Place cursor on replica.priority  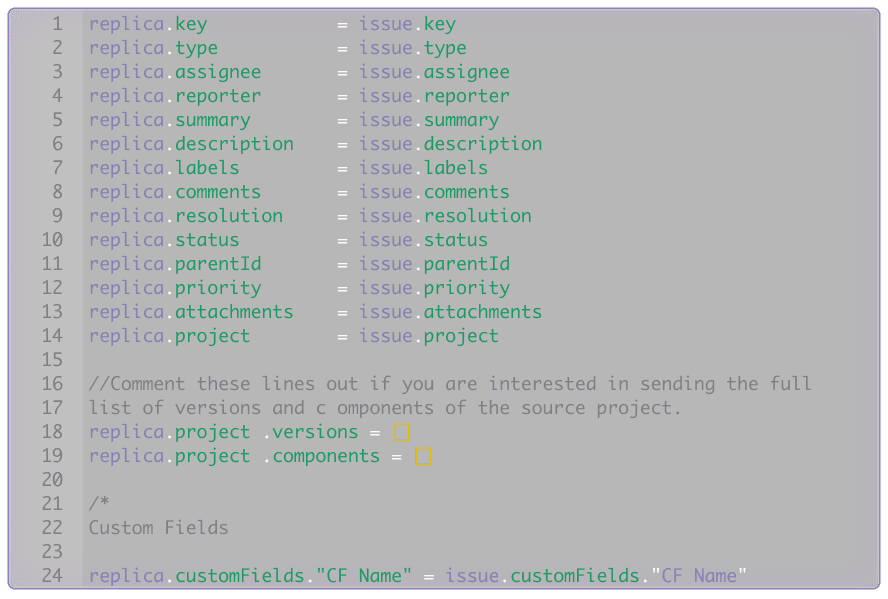coord(174,288)
